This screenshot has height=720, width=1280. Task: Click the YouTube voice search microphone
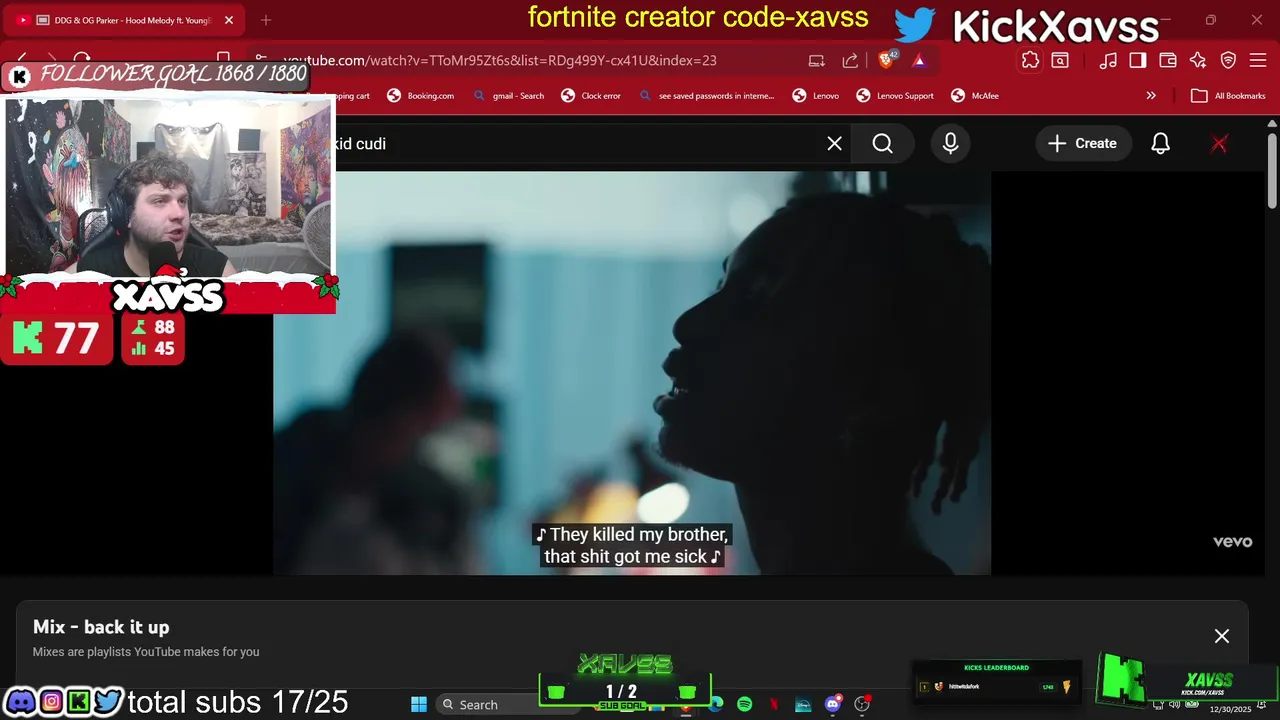[951, 143]
